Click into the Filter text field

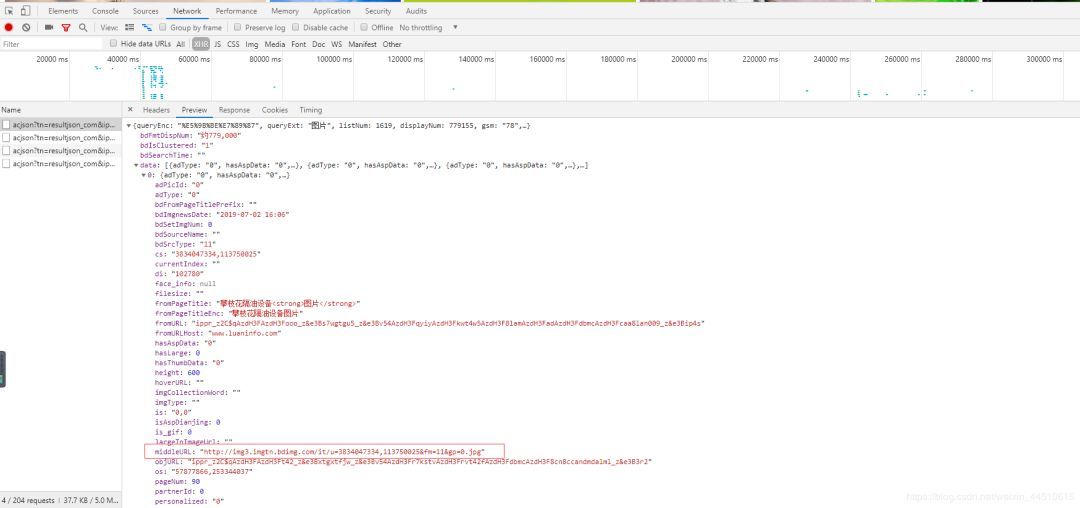[52, 44]
